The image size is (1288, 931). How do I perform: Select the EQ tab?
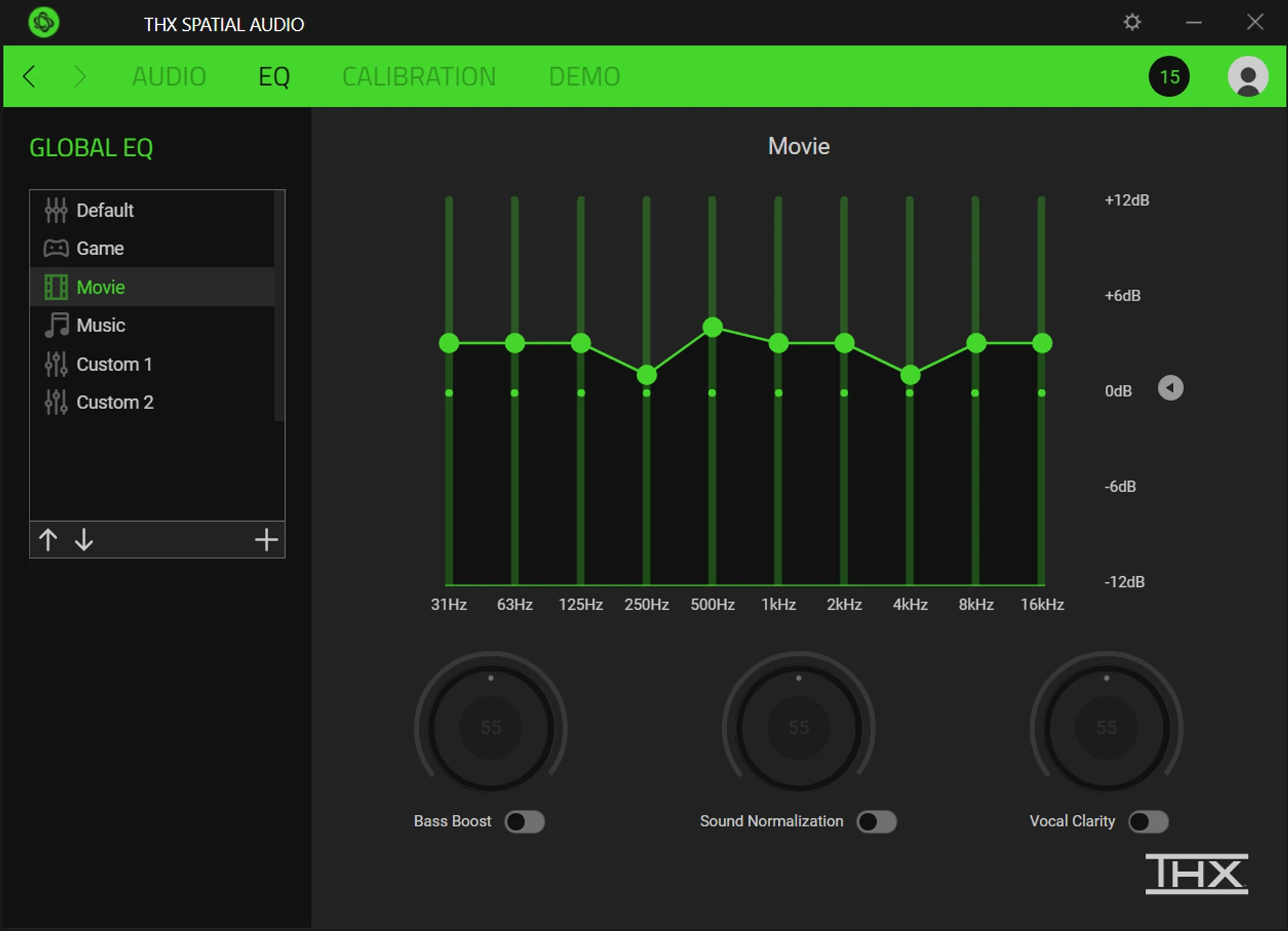point(274,76)
